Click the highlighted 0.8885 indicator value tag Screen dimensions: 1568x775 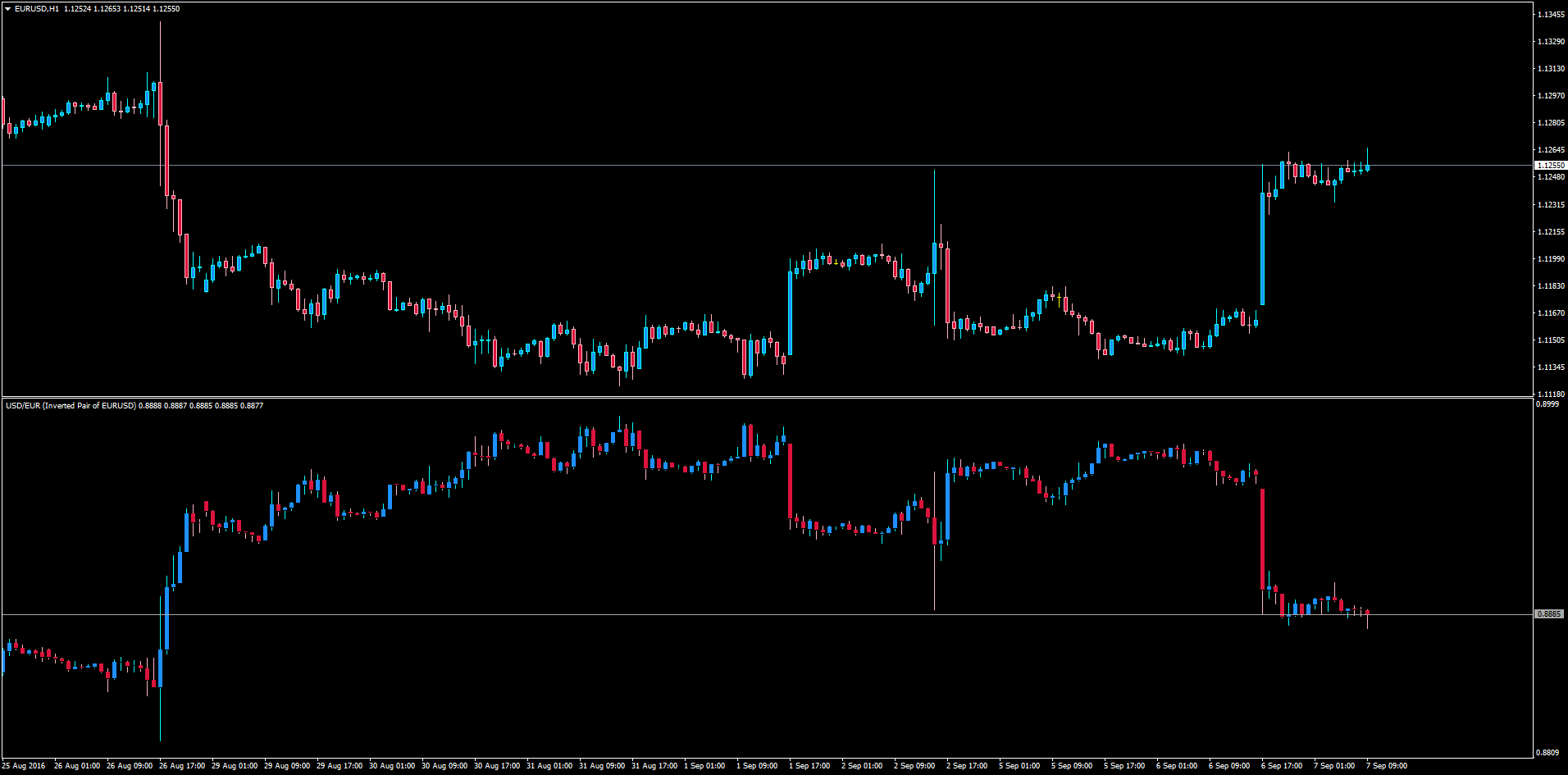[x=1549, y=614]
